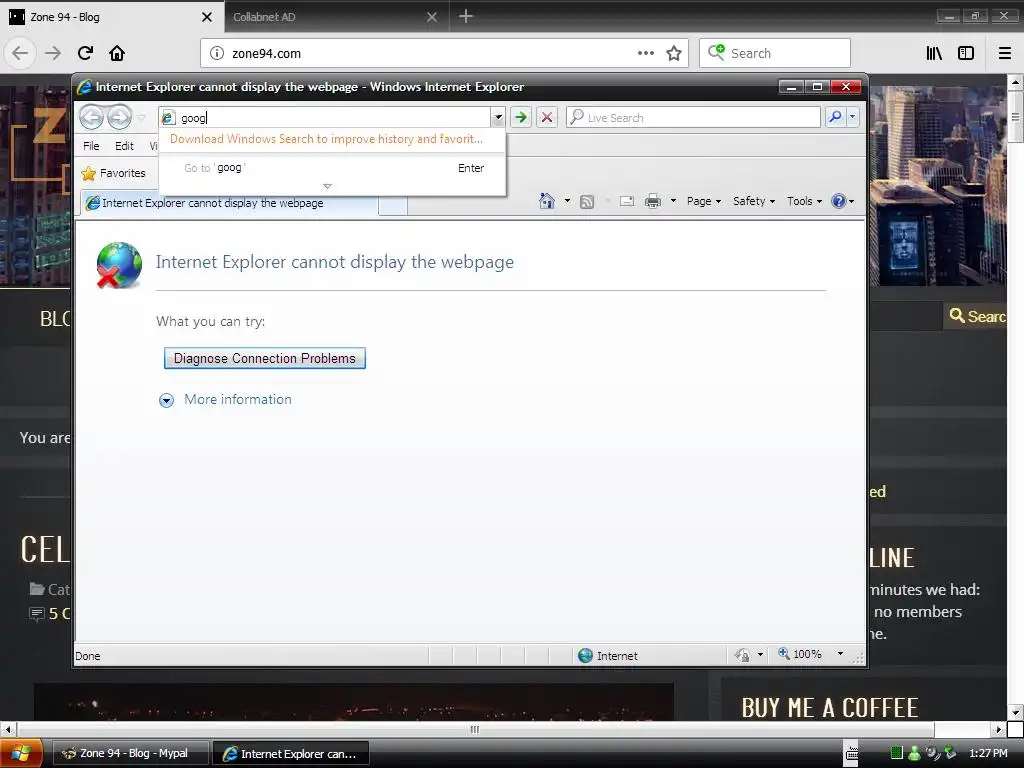Click website Search link with magnifier
Image resolution: width=1024 pixels, height=768 pixels.
[977, 317]
